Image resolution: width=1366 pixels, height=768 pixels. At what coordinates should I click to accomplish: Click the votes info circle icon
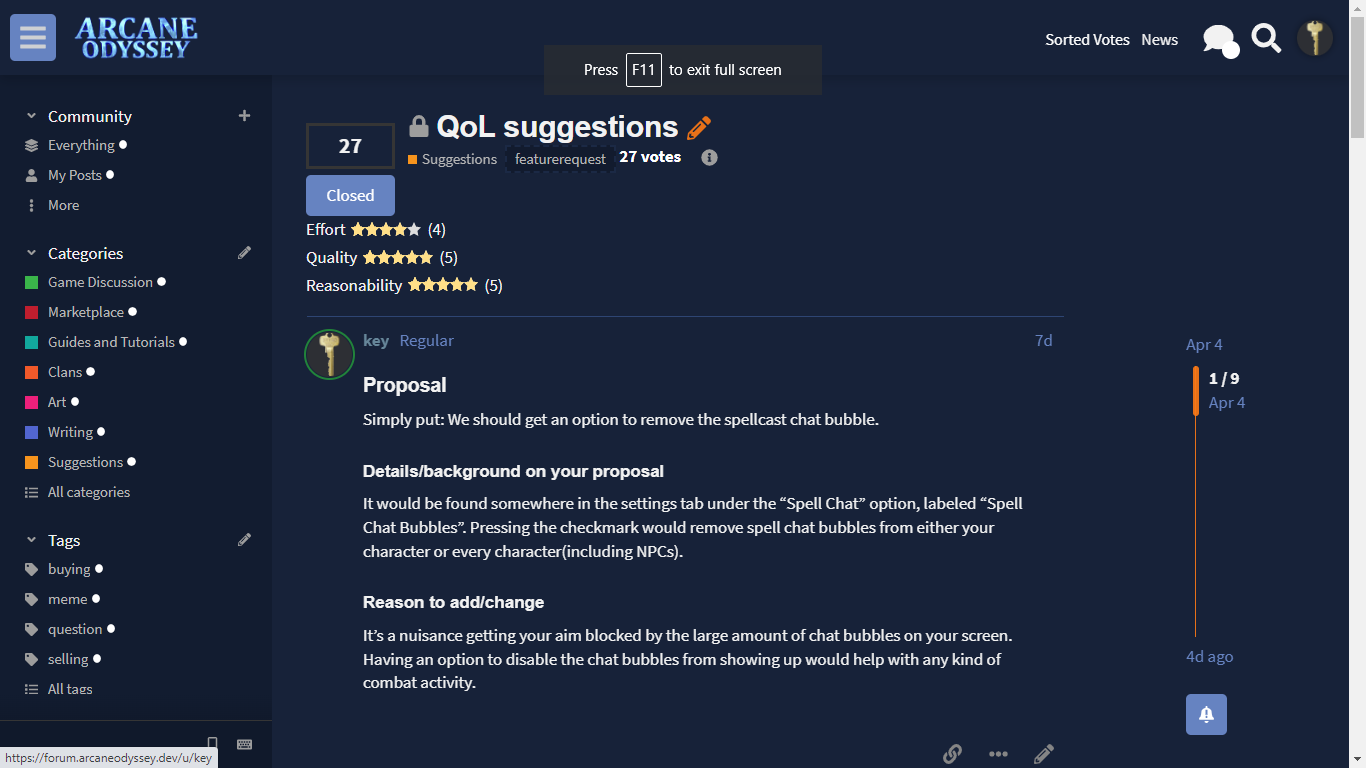pos(709,157)
